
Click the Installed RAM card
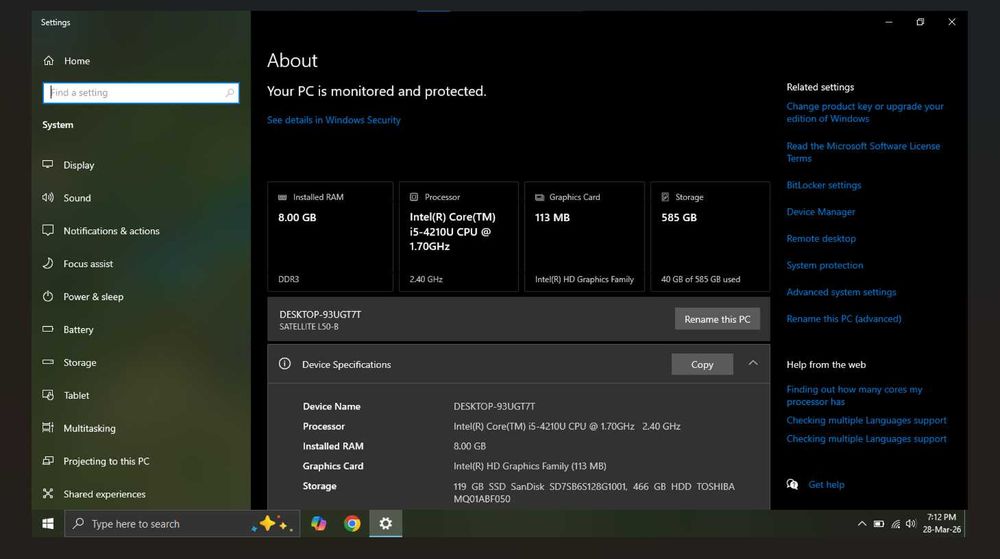click(x=330, y=236)
